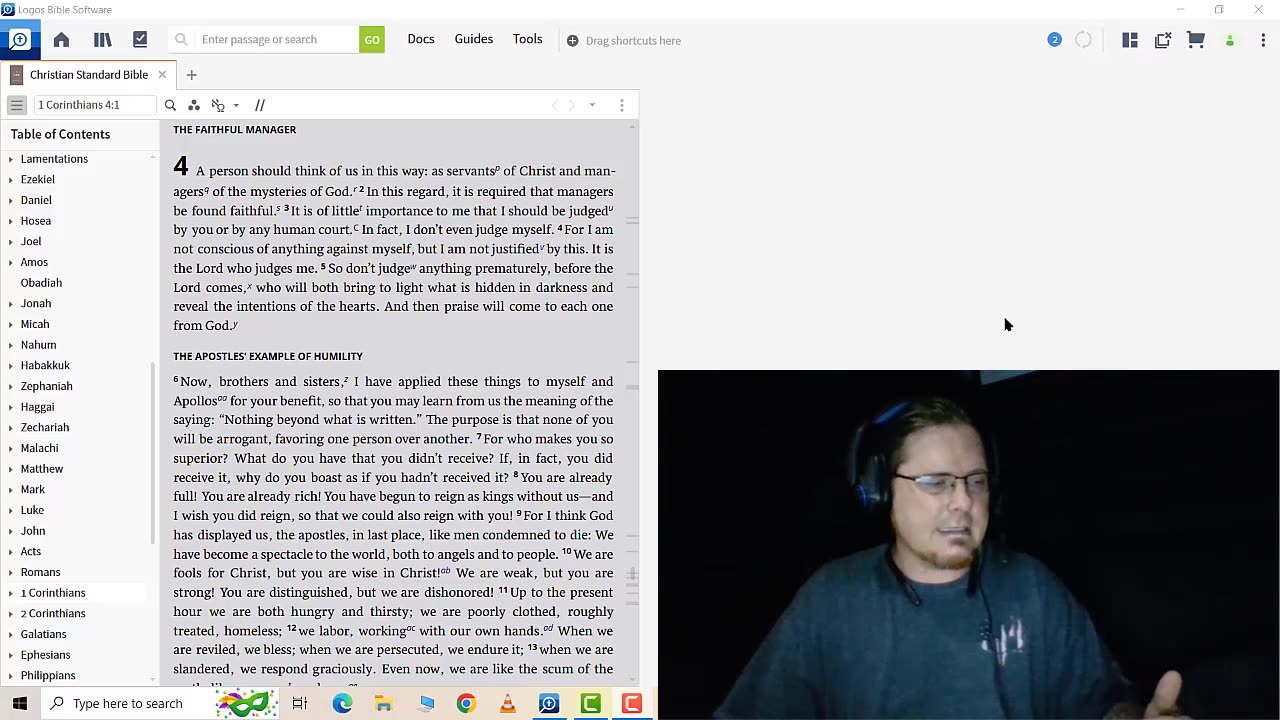Click the Apostles' Example of Humility heading
The image size is (1280, 720).
coord(268,356)
